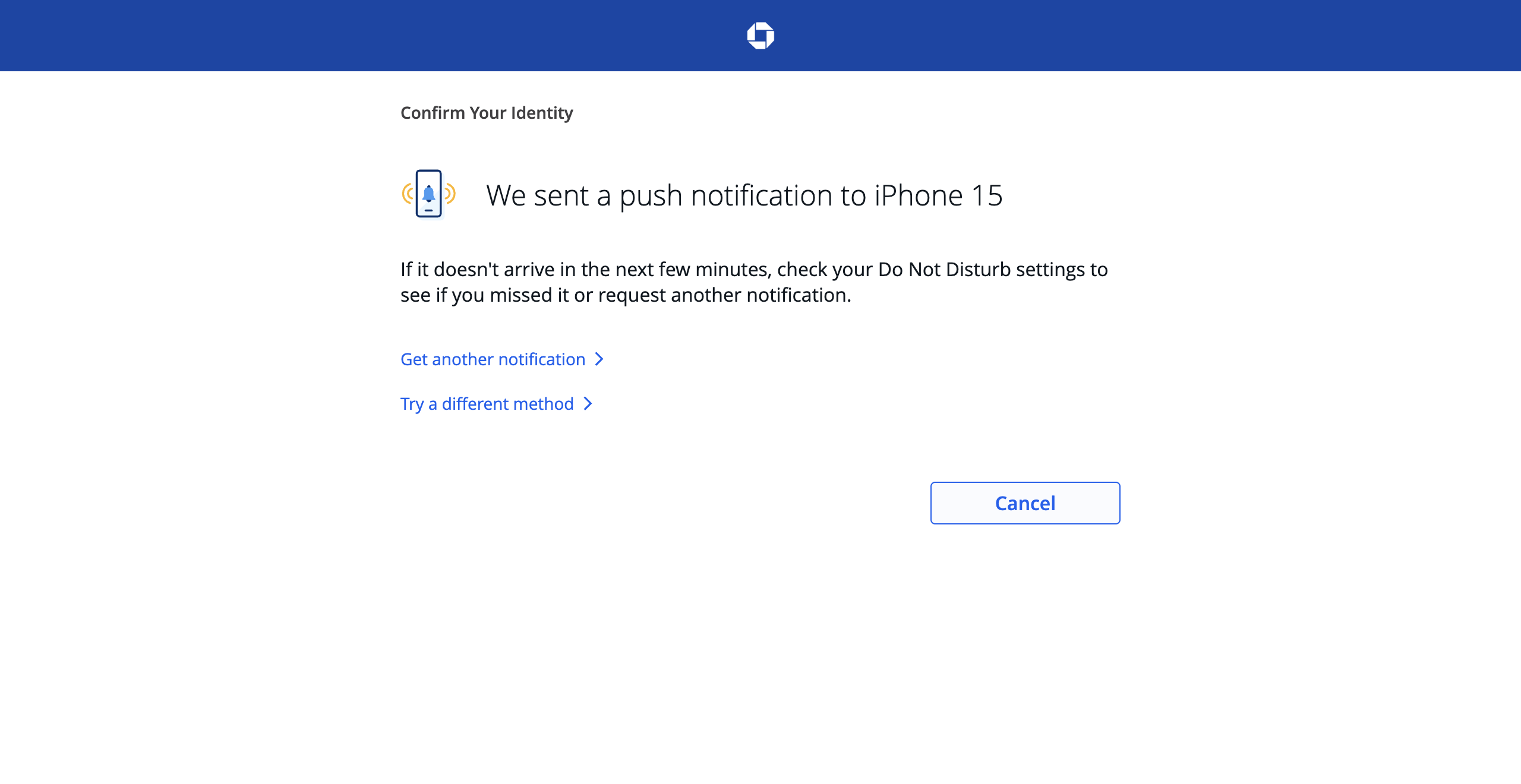Click the blue header banner background
1521x784 pixels.
(x=380, y=36)
